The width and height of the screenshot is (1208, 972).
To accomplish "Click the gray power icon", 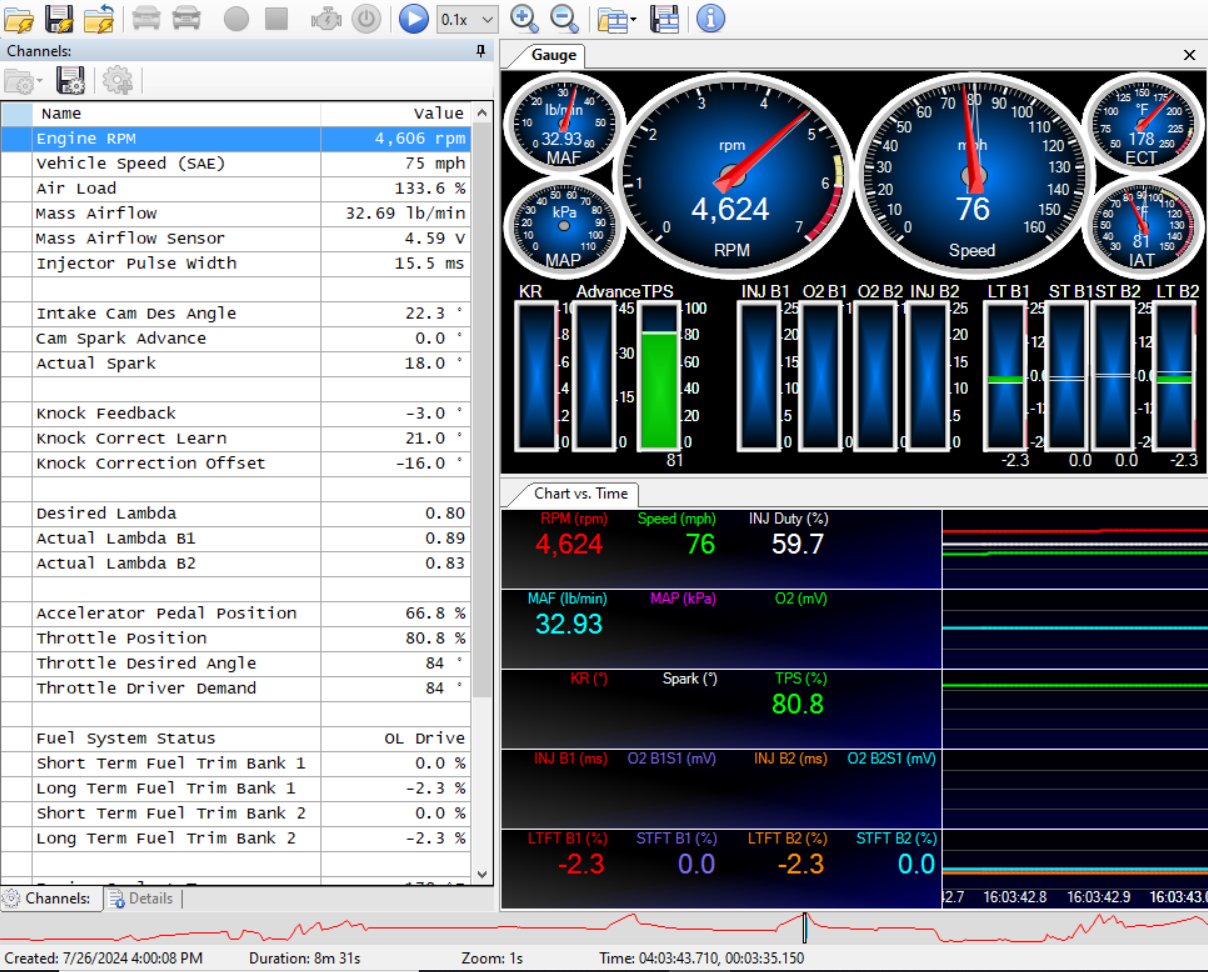I will (368, 18).
